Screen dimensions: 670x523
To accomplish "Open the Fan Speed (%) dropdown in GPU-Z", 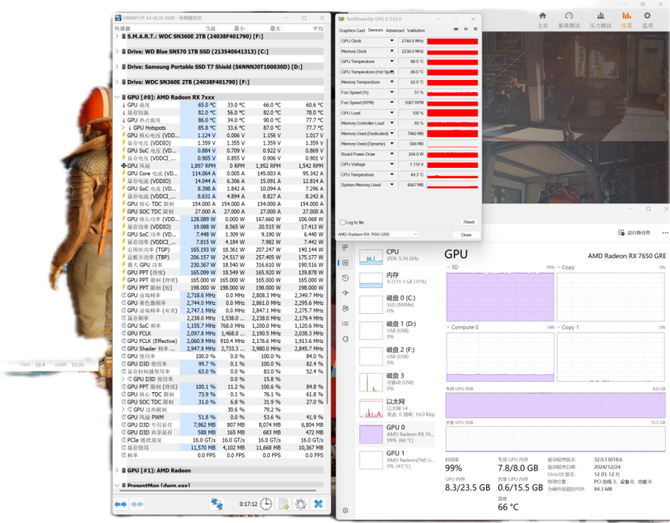I will tap(392, 92).
